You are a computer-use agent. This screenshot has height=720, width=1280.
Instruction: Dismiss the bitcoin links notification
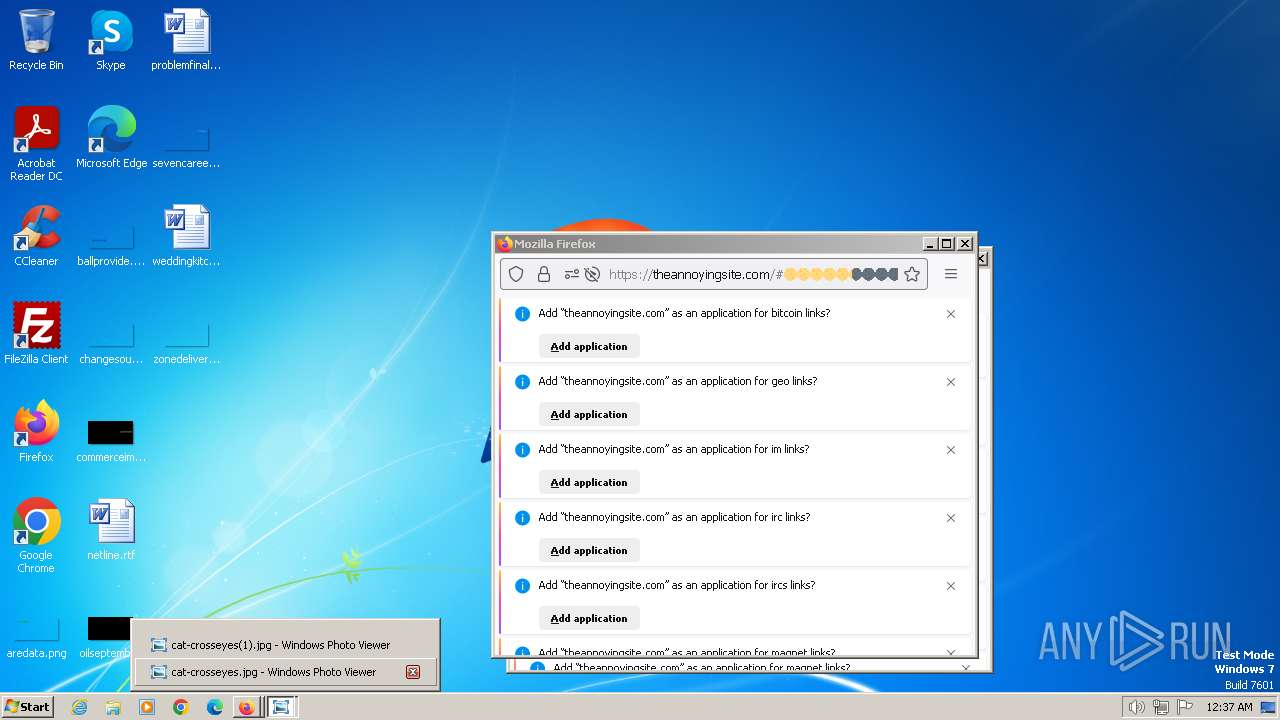pyautogui.click(x=951, y=314)
